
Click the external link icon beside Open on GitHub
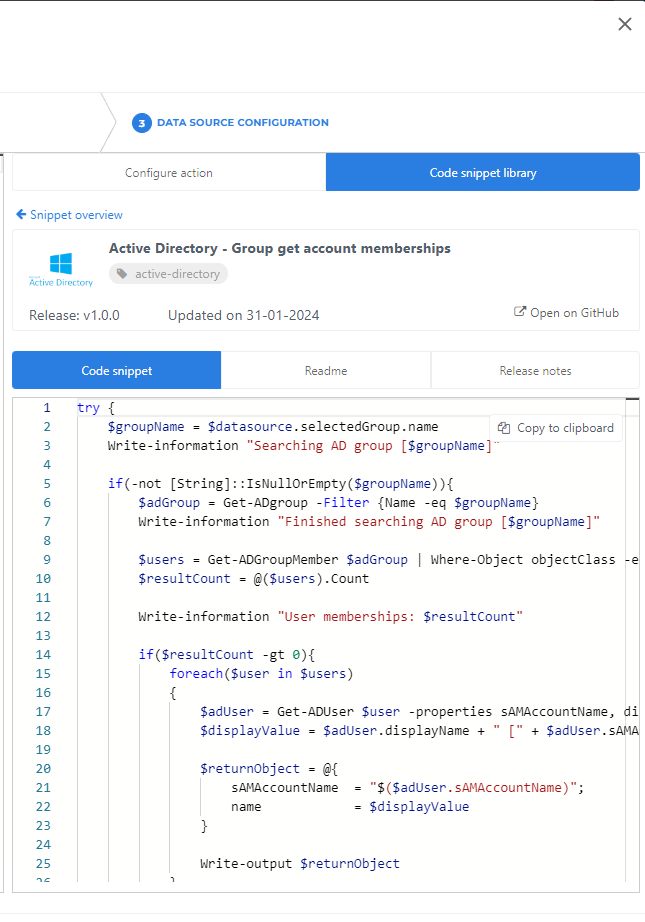point(520,312)
